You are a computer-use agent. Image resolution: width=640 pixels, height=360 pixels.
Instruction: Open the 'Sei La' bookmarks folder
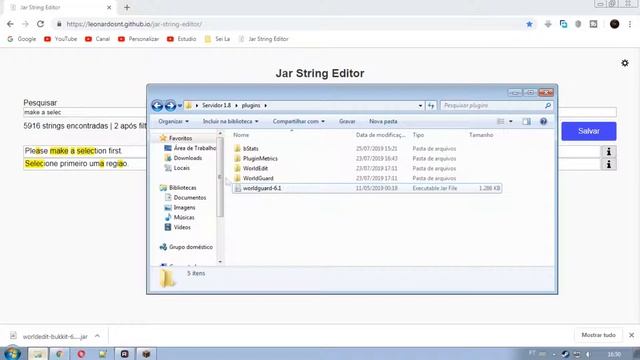[x=217, y=39]
